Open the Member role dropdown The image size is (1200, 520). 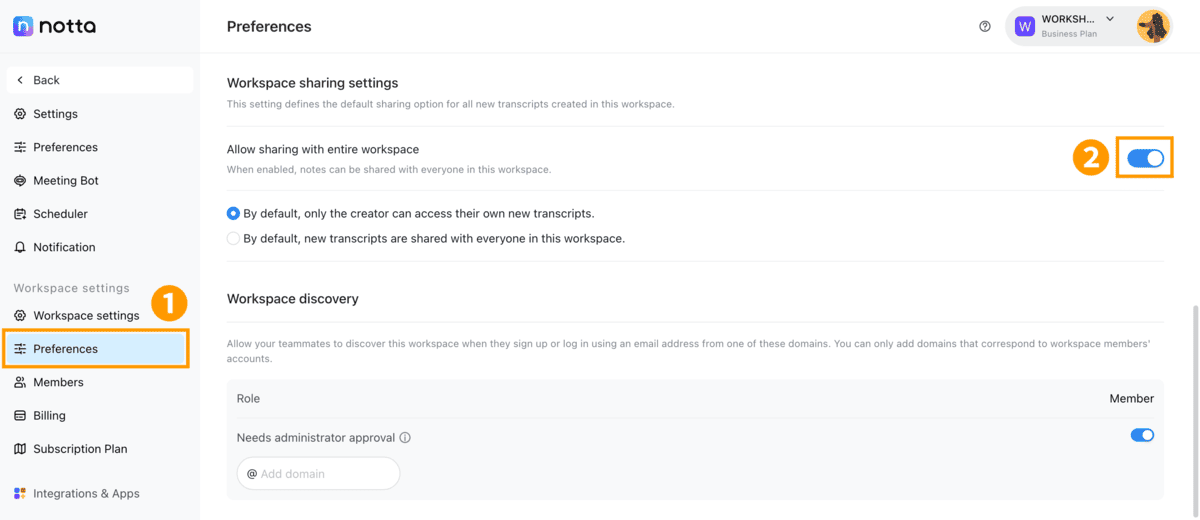coord(1131,398)
